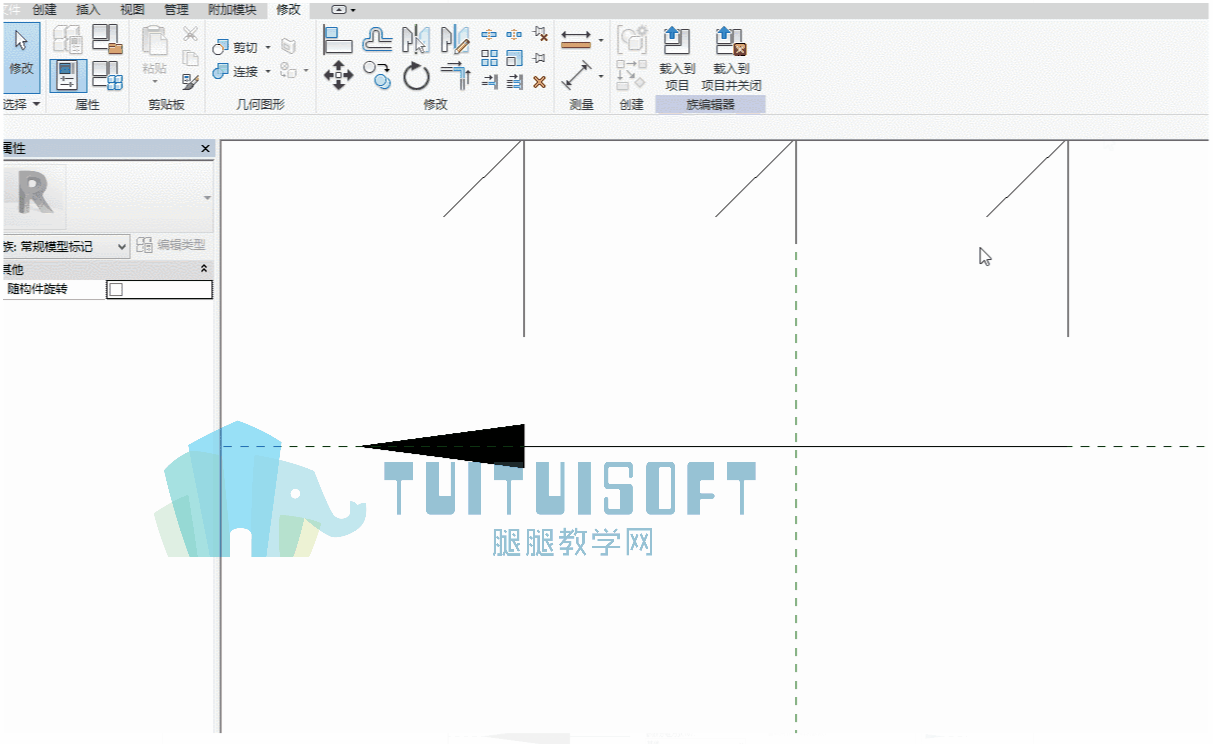Viewport: 1213px width, 744px height.
Task: Collapse the 其他 properties group
Action: (205, 269)
